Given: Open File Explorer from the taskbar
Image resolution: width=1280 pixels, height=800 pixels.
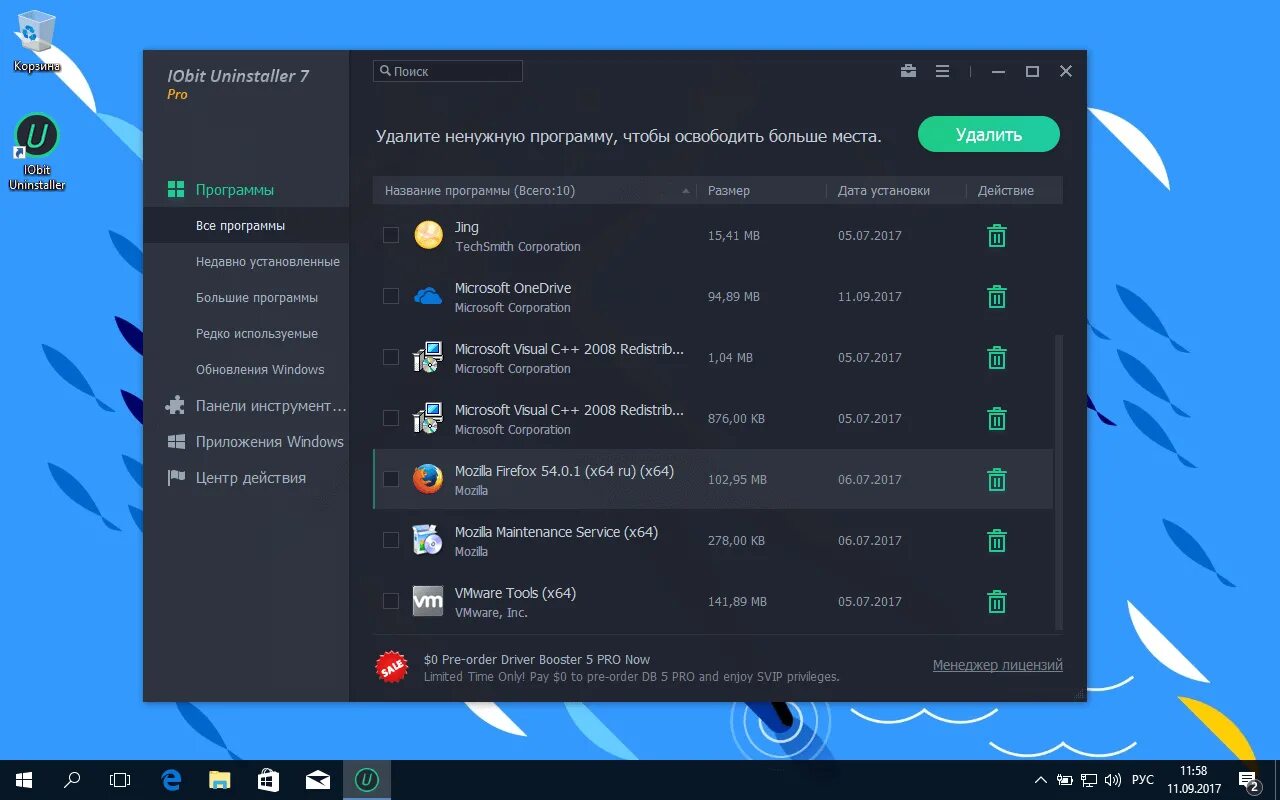Looking at the screenshot, I should click(220, 780).
